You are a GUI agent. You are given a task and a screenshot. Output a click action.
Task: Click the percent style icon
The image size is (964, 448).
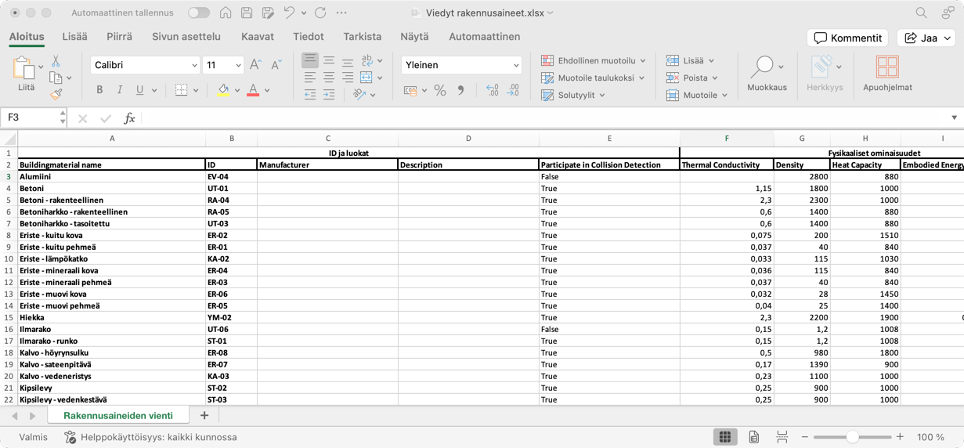439,90
